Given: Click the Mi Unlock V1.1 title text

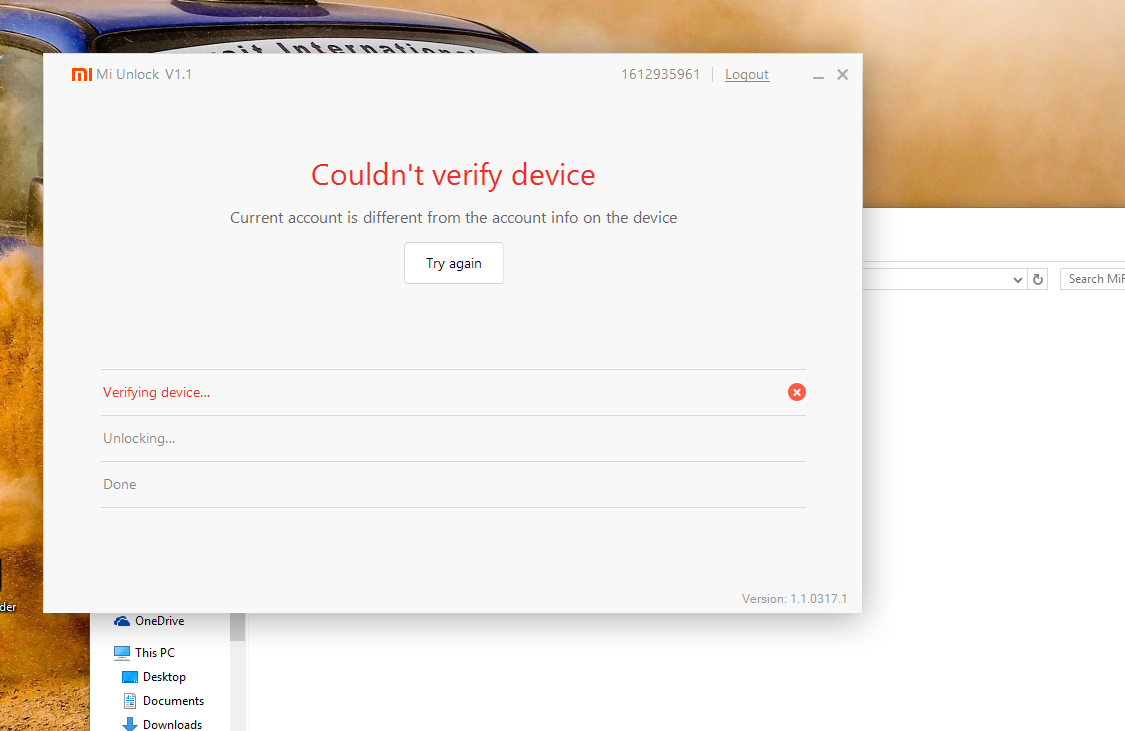Looking at the screenshot, I should coord(143,75).
